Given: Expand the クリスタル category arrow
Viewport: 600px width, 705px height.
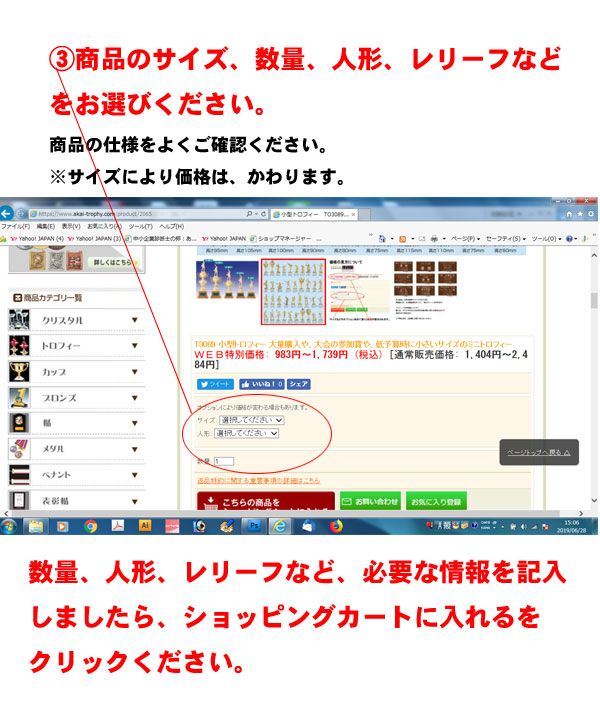Looking at the screenshot, I should click(x=135, y=320).
